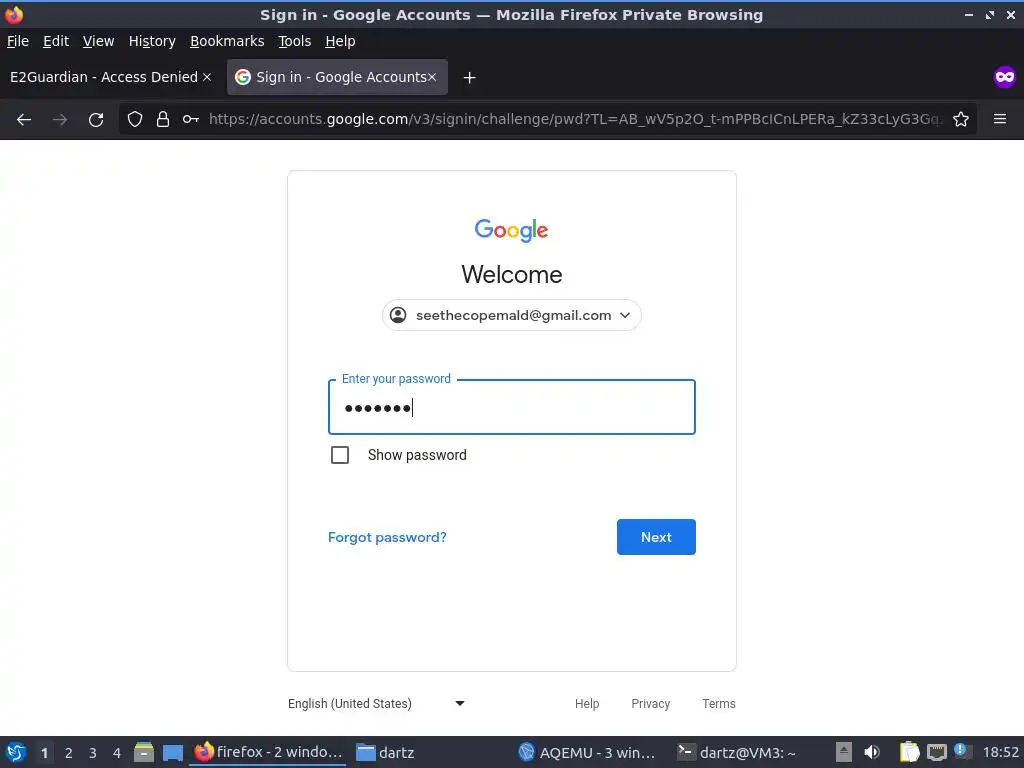Click the URL address bar
1024x768 pixels.
[x=575, y=119]
